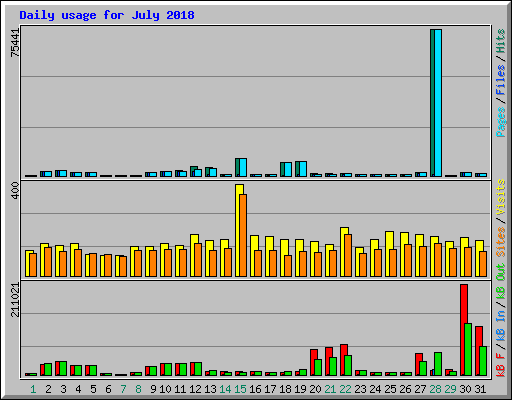Click the yellow visits bar for day 22
512x400 pixels.
pyautogui.click(x=344, y=252)
